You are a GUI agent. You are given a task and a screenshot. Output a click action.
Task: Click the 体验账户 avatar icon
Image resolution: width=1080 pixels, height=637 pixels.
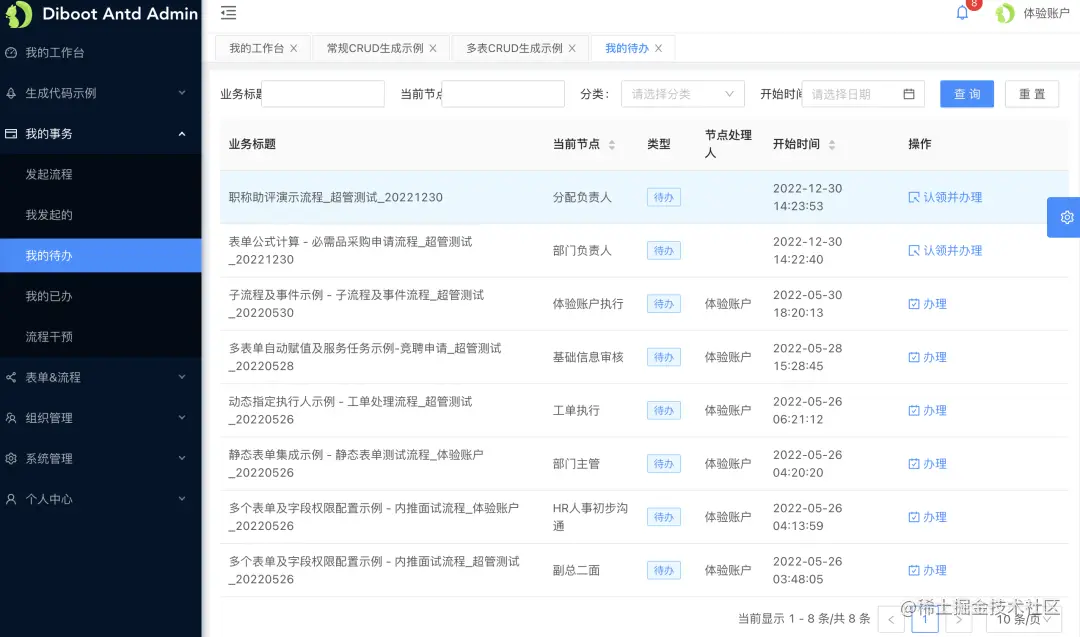pos(1004,14)
